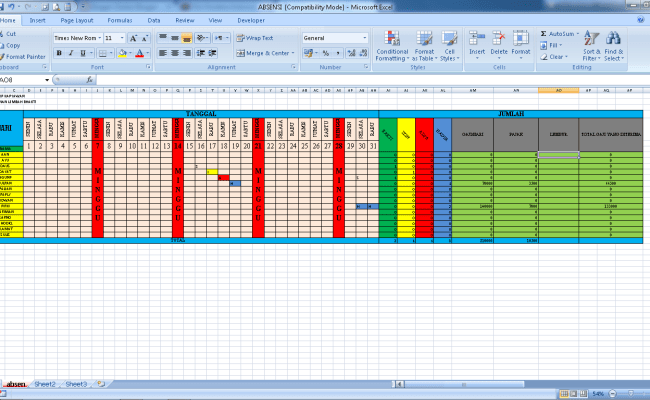The width and height of the screenshot is (650, 400).
Task: Open Find & Select menu
Action: [613, 43]
